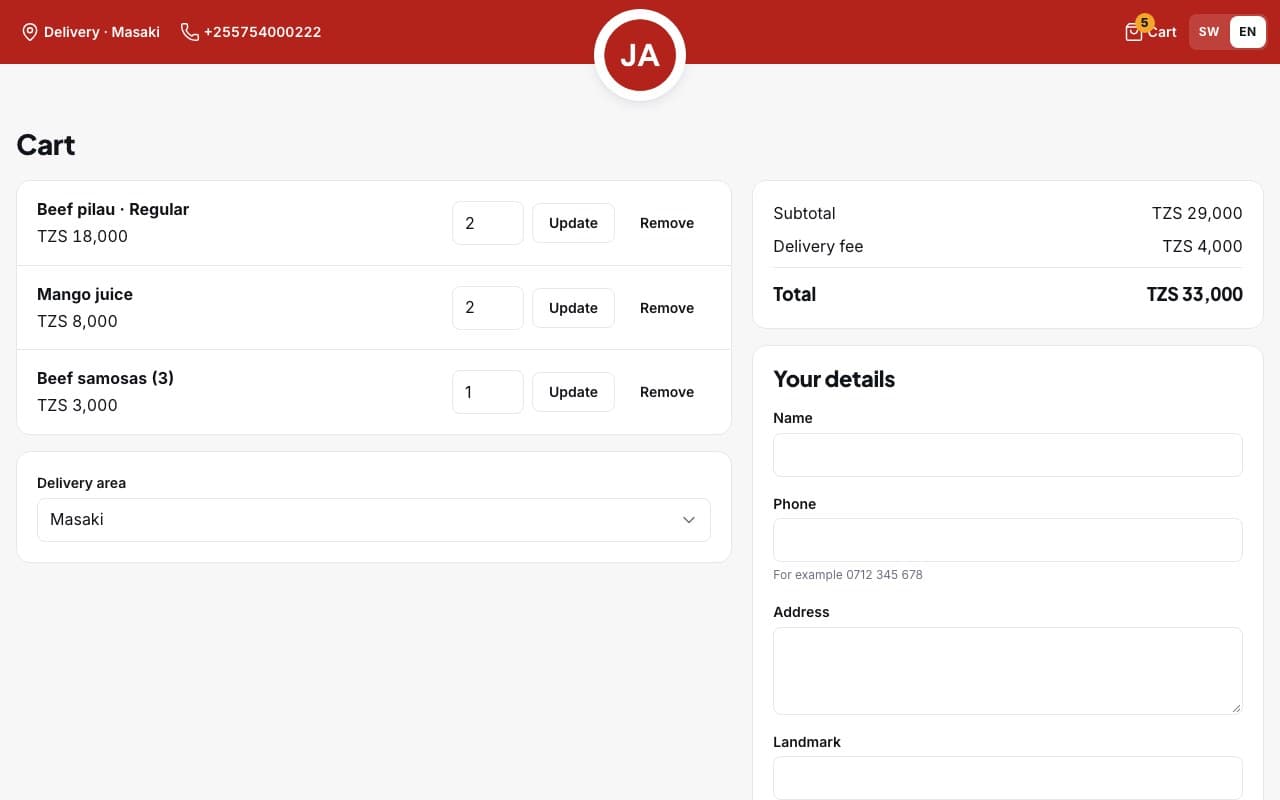
Task: Focus the Phone input field
Action: tap(1008, 540)
